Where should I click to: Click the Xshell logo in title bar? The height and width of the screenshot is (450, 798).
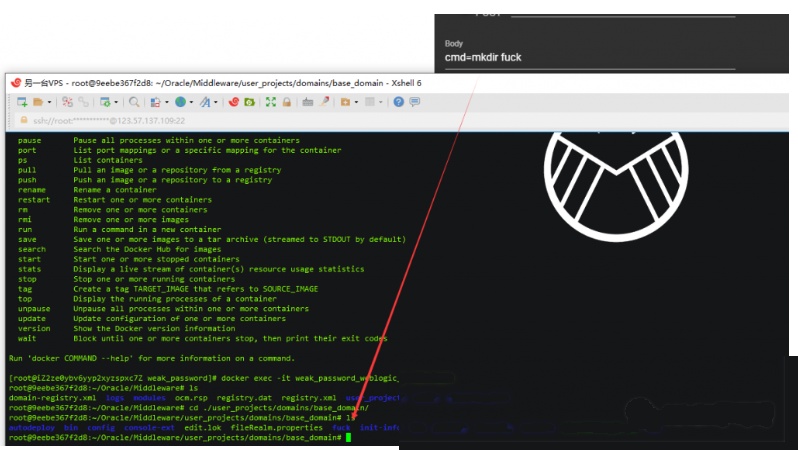[x=16, y=82]
